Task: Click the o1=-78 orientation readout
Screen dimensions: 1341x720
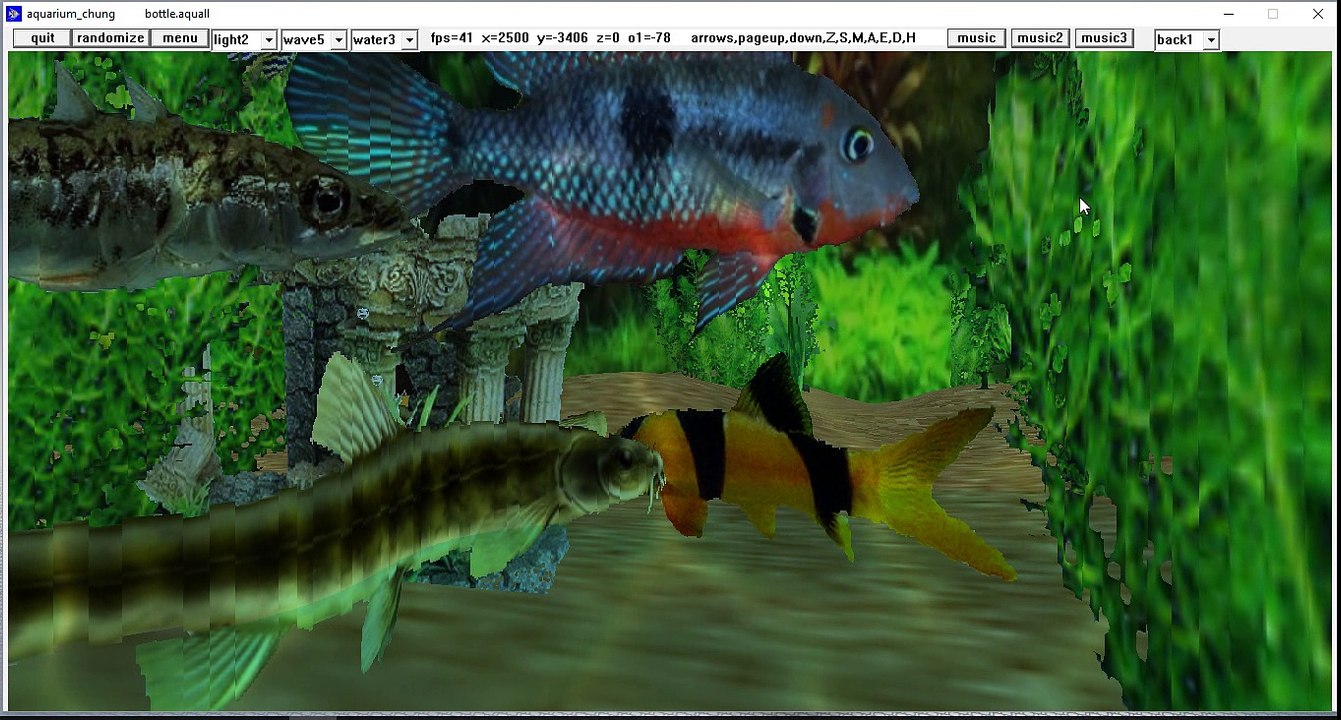Action: (x=649, y=38)
